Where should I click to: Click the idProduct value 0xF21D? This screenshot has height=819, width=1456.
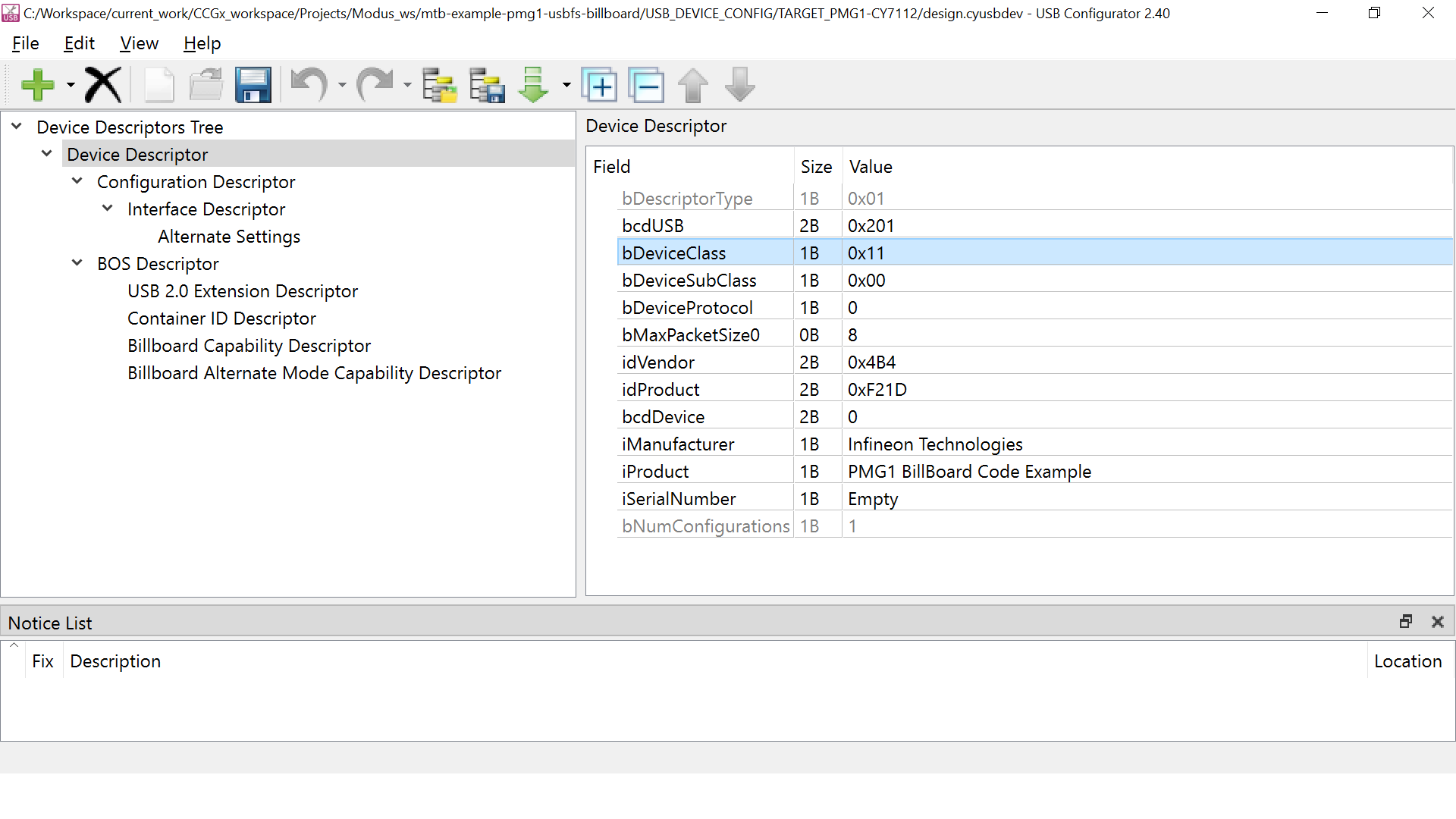pyautogui.click(x=877, y=390)
